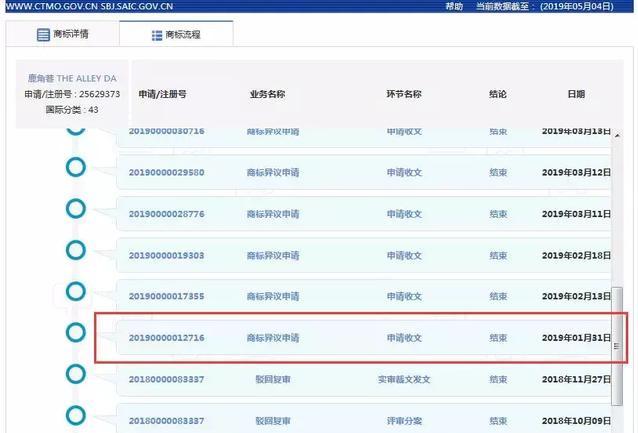Viewport: 638px width, 433px height.
Task: Click date 2018年11月27日
Action: (576, 379)
